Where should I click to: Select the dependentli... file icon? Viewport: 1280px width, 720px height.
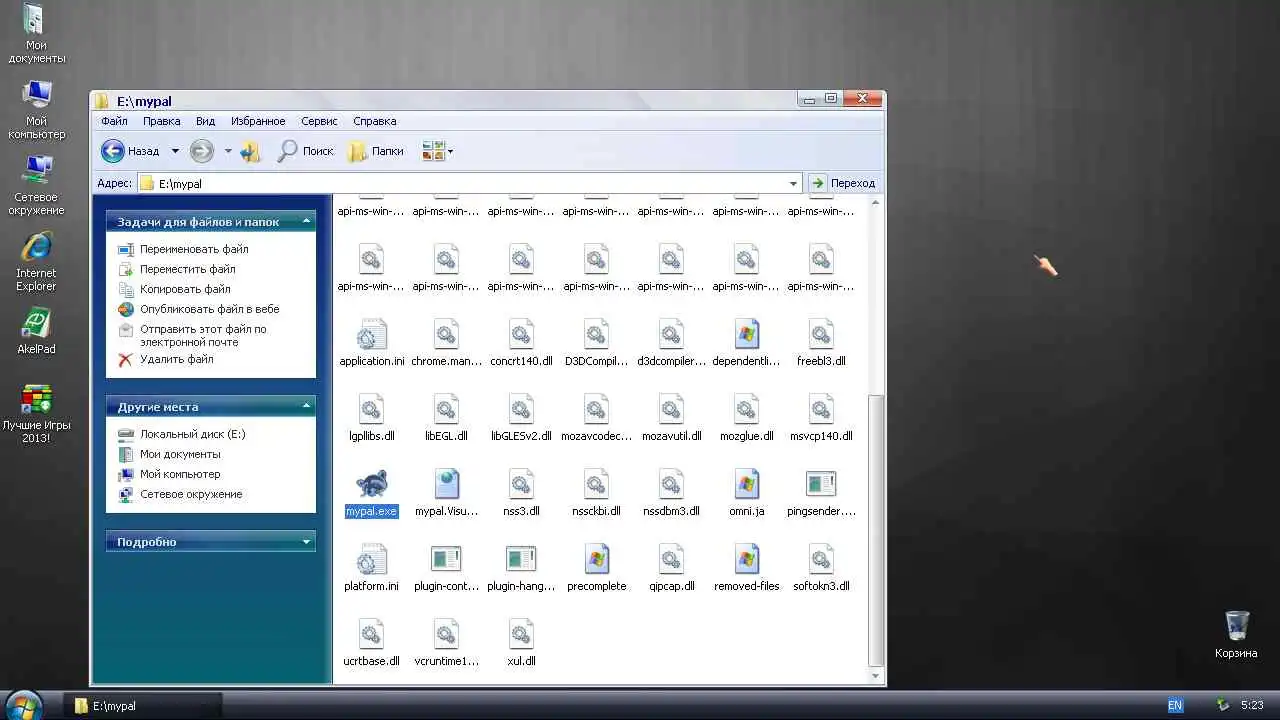point(746,334)
